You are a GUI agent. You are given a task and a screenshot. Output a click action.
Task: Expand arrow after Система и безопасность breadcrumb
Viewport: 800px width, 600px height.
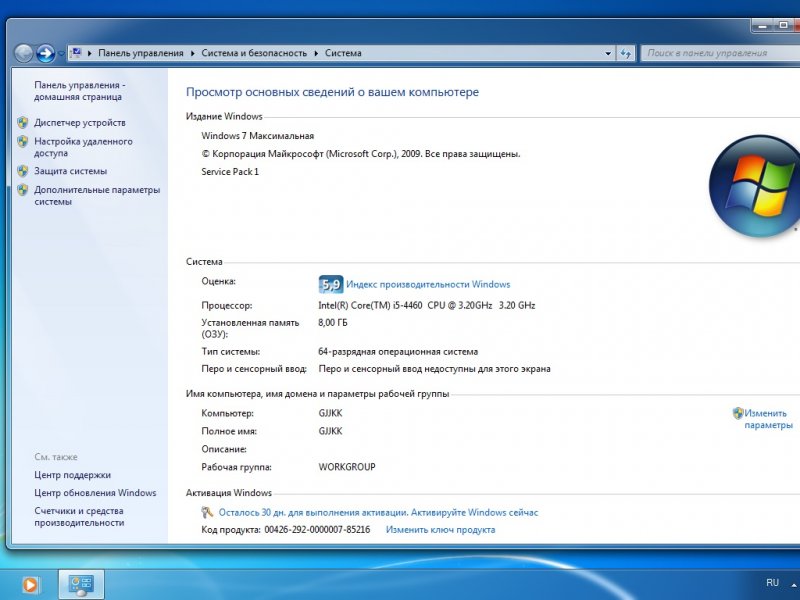click(316, 53)
